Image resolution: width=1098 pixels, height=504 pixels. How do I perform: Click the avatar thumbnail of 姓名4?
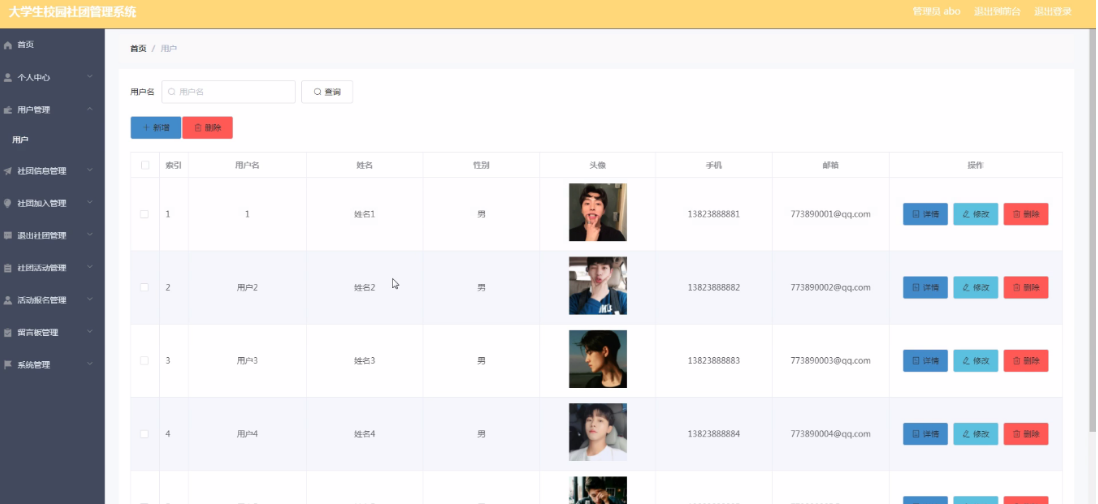click(x=597, y=432)
